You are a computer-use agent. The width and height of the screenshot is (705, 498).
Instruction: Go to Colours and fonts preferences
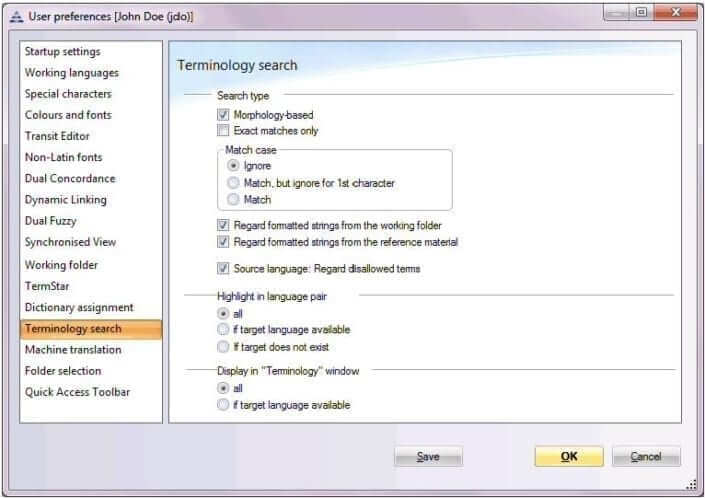click(x=68, y=115)
